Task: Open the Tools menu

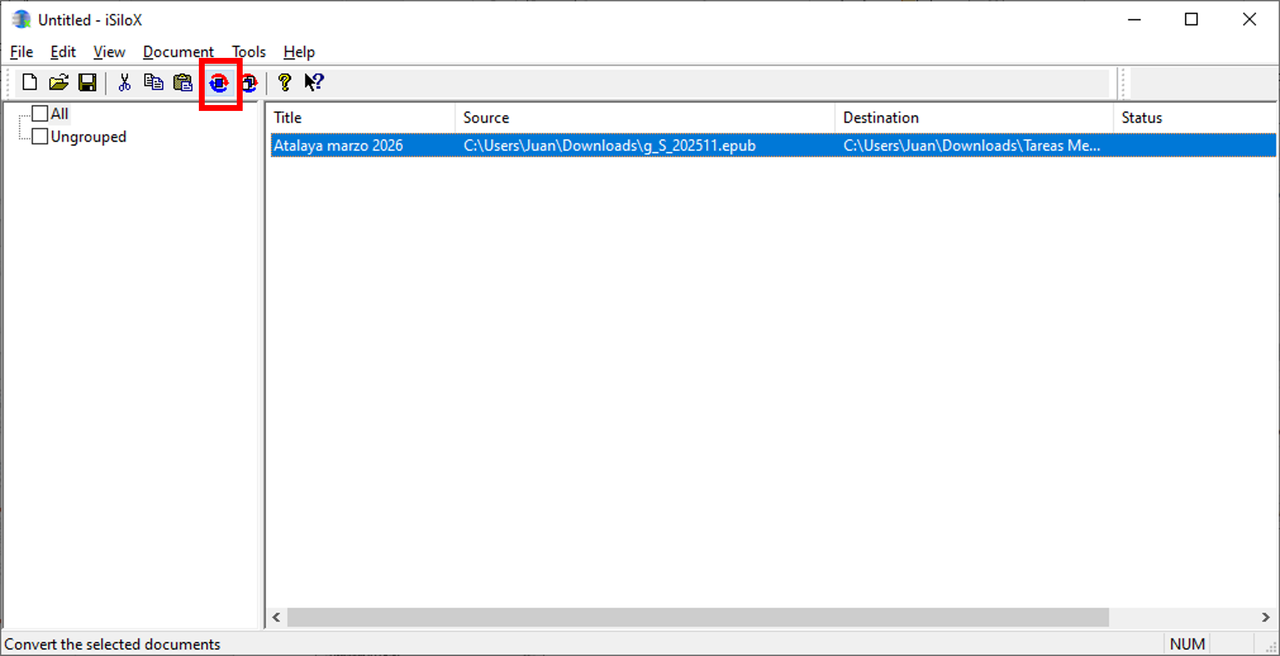Action: tap(249, 52)
